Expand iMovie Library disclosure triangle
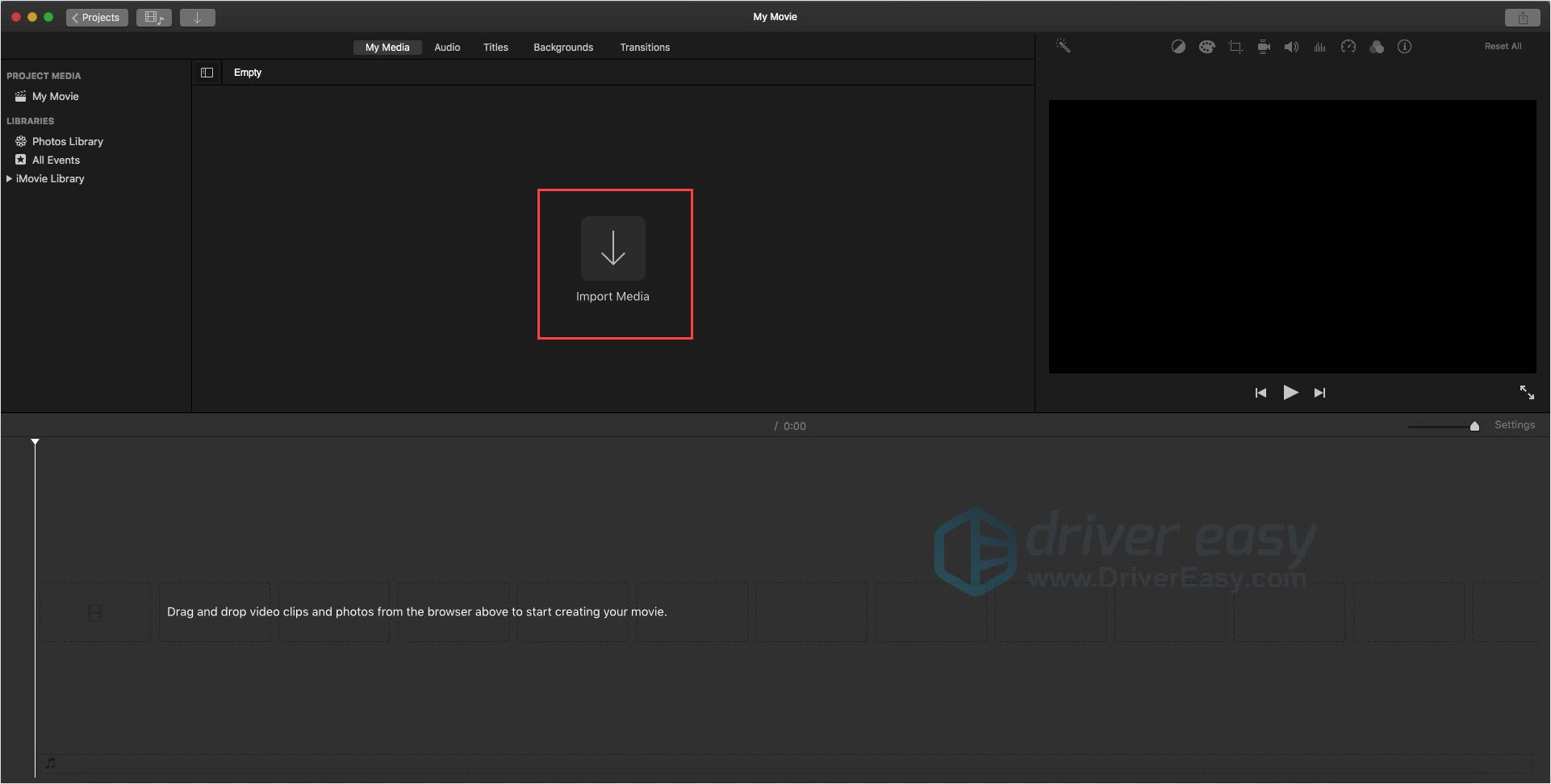1551x784 pixels. point(9,178)
